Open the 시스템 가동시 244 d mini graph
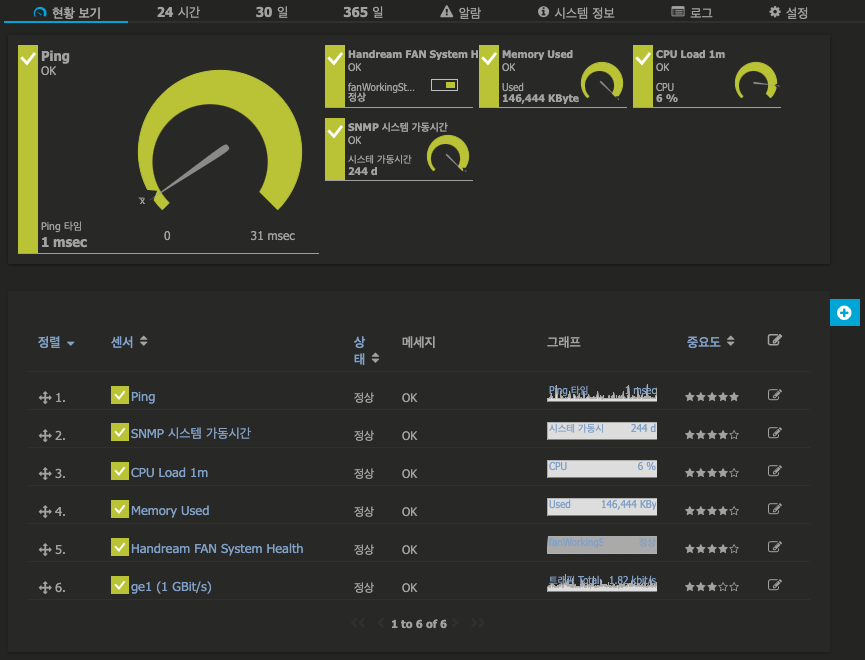The height and width of the screenshot is (660, 865). 602,430
